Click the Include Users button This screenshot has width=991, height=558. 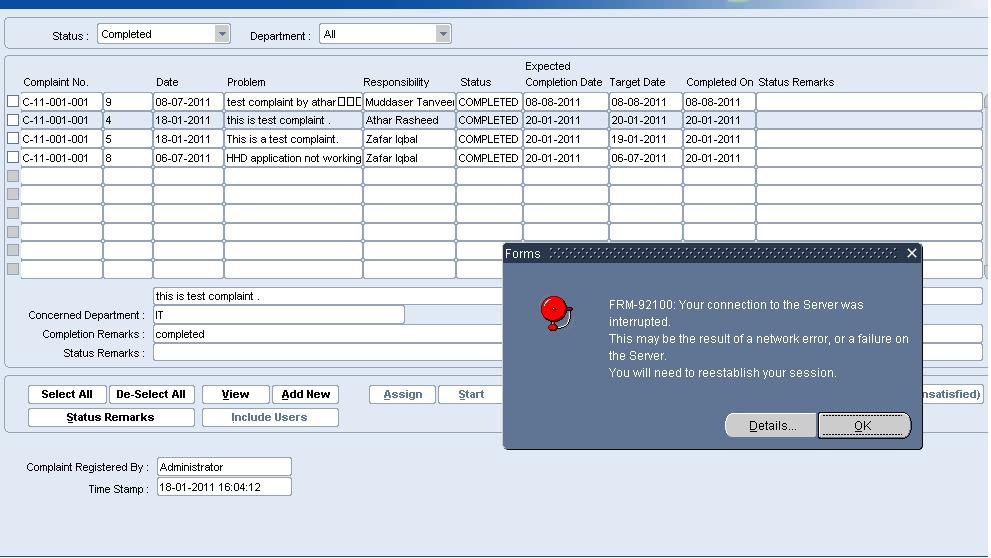tap(270, 418)
